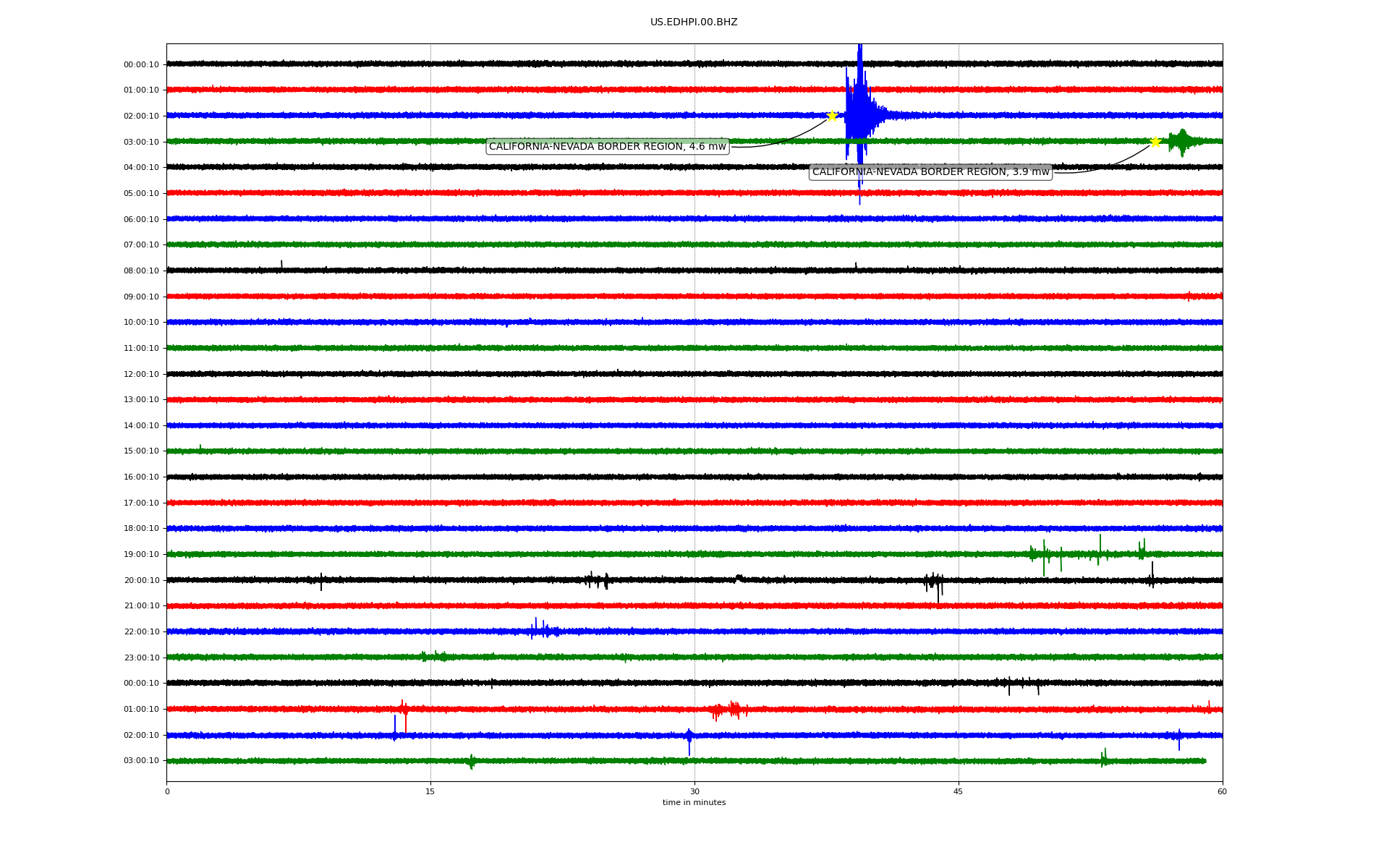Click the x-axis tick label 45
Viewport: 1389px width, 868px height.
[959, 791]
